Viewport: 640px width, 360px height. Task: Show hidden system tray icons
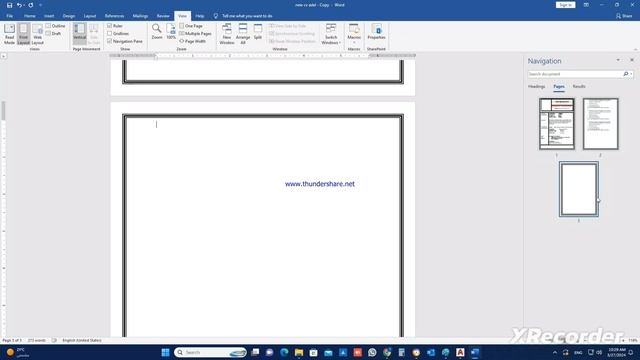point(555,352)
